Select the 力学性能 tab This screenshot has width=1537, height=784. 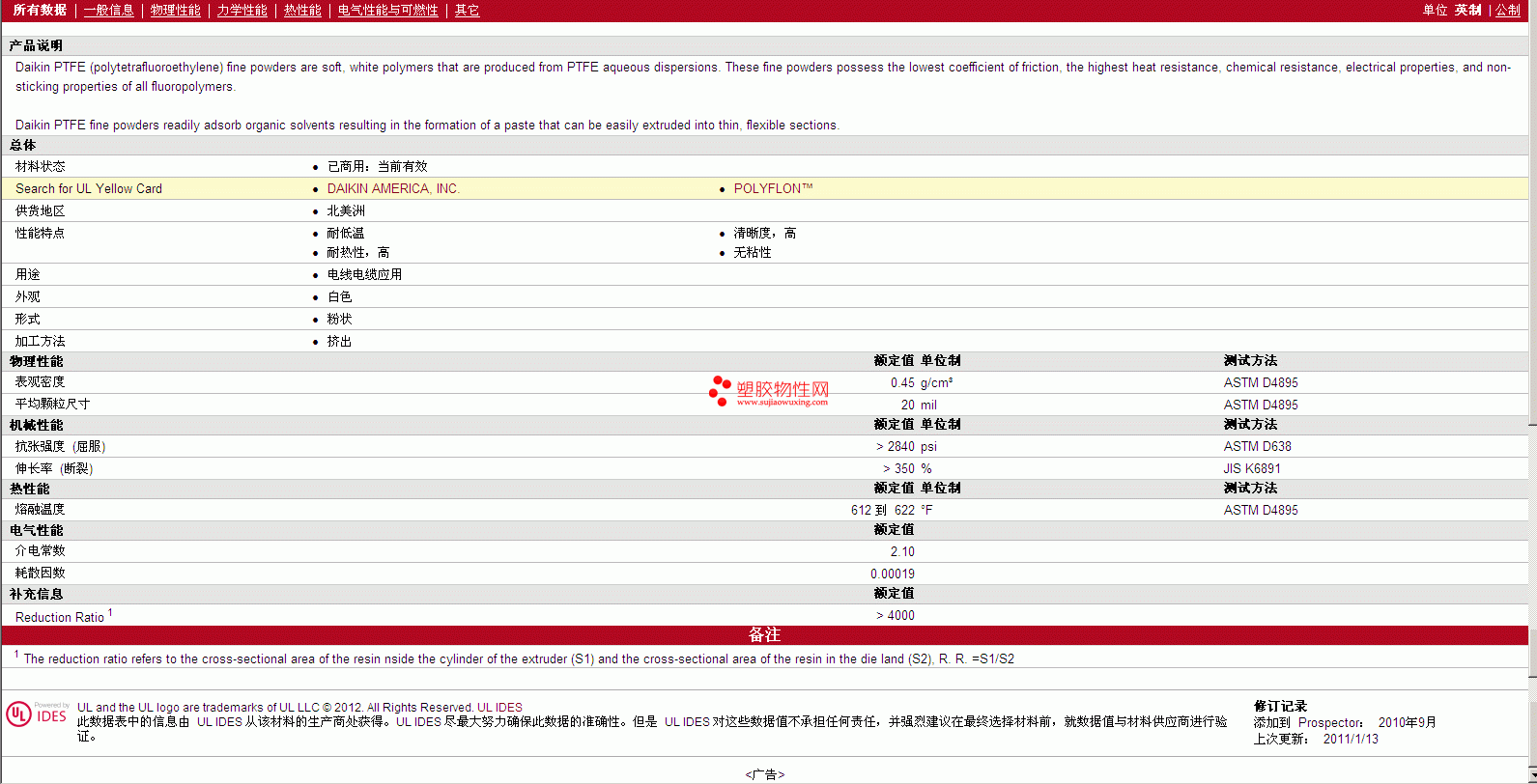pos(242,10)
